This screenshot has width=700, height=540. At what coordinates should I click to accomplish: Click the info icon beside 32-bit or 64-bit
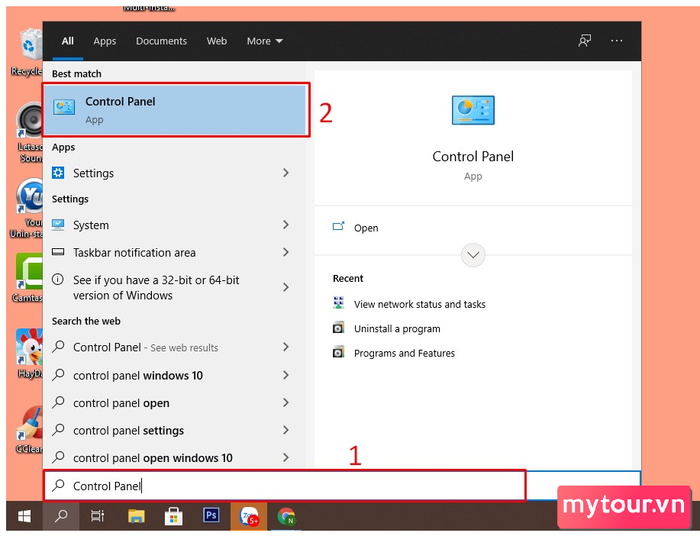58,280
